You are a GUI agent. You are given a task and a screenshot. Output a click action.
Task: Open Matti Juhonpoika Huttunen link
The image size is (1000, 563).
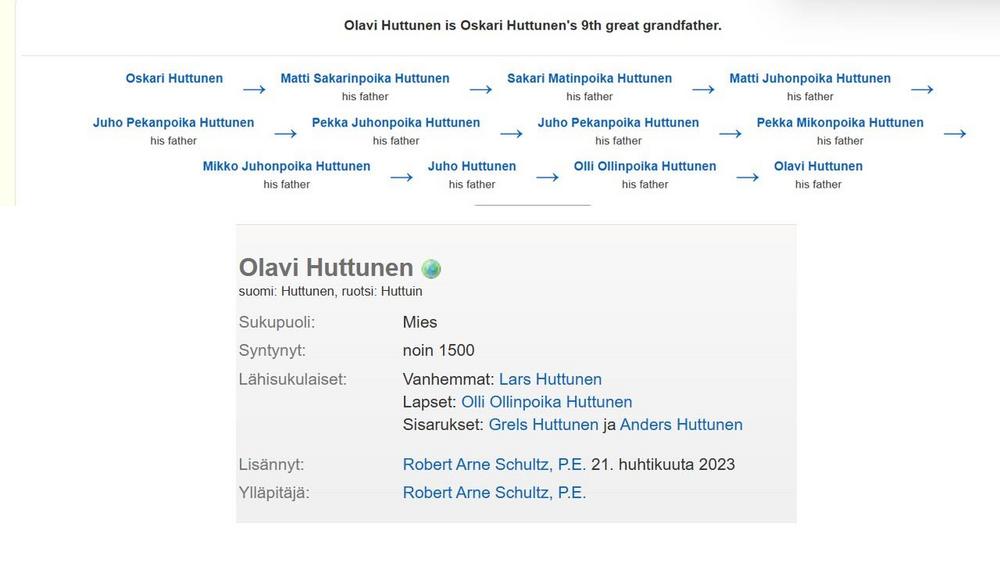tap(810, 78)
